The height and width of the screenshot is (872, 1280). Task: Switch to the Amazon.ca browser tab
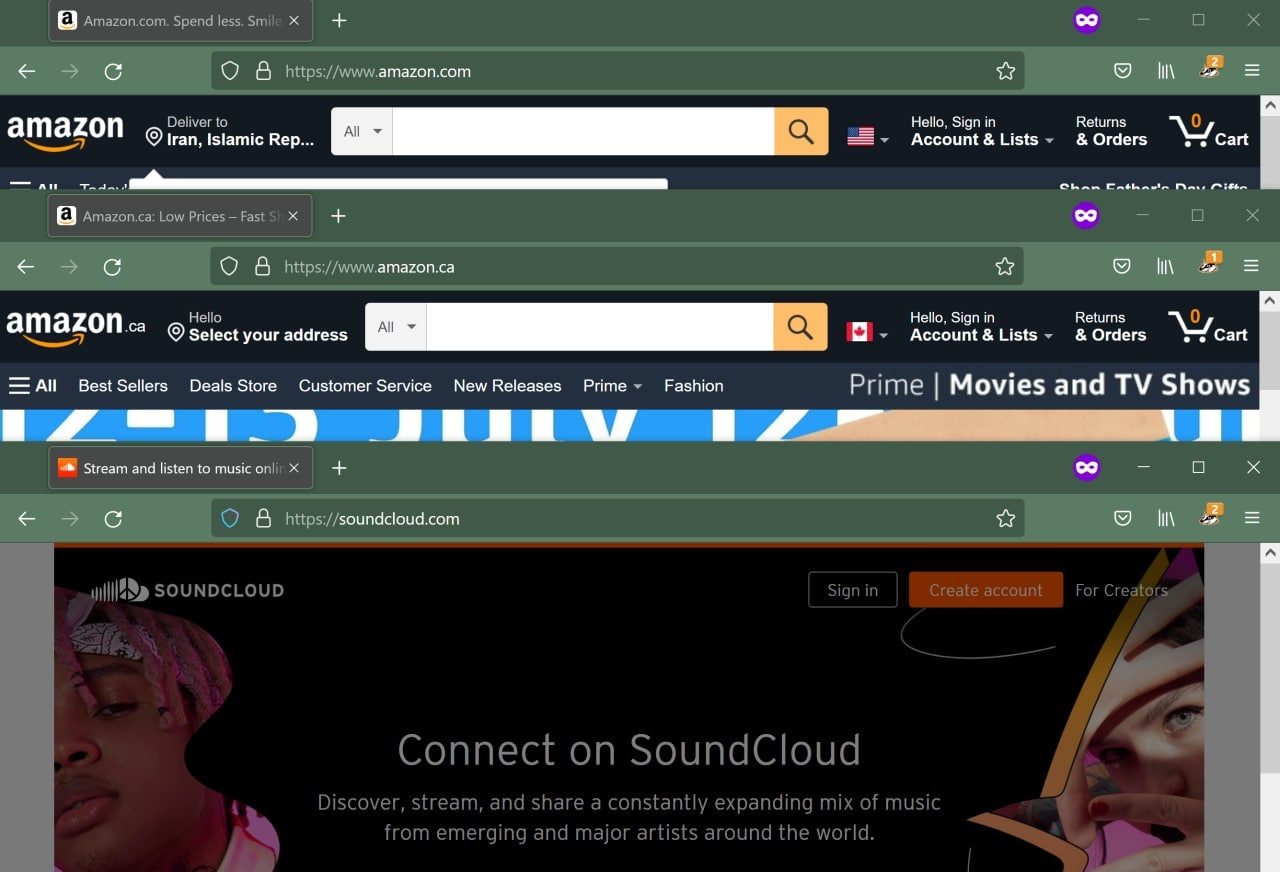tap(170, 215)
